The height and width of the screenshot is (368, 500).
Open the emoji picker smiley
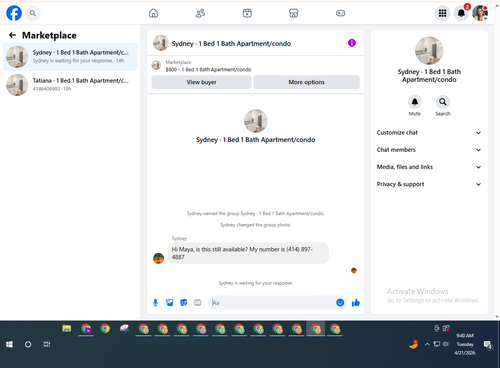pos(340,303)
